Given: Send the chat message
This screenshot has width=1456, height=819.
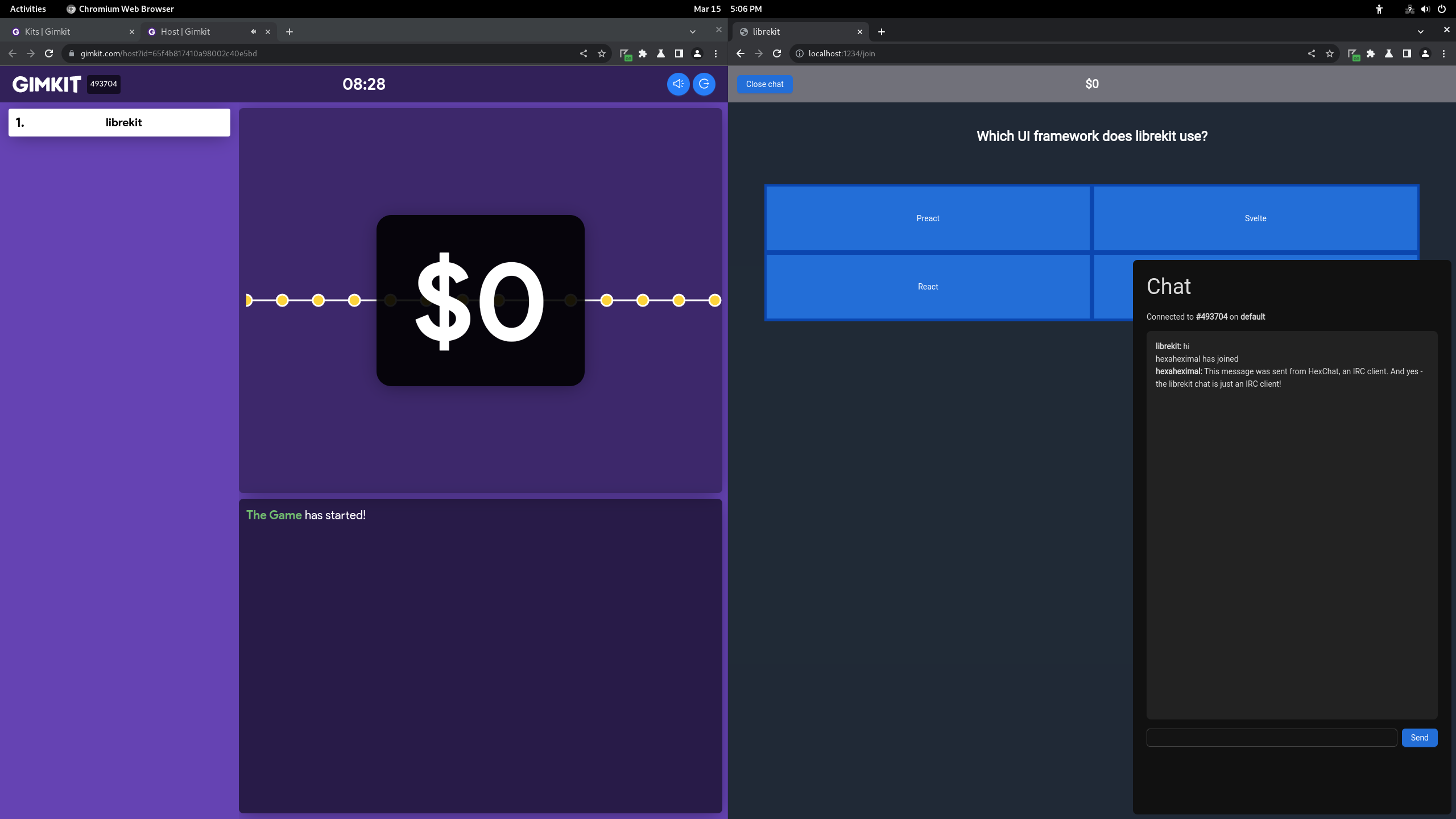Looking at the screenshot, I should point(1420,738).
